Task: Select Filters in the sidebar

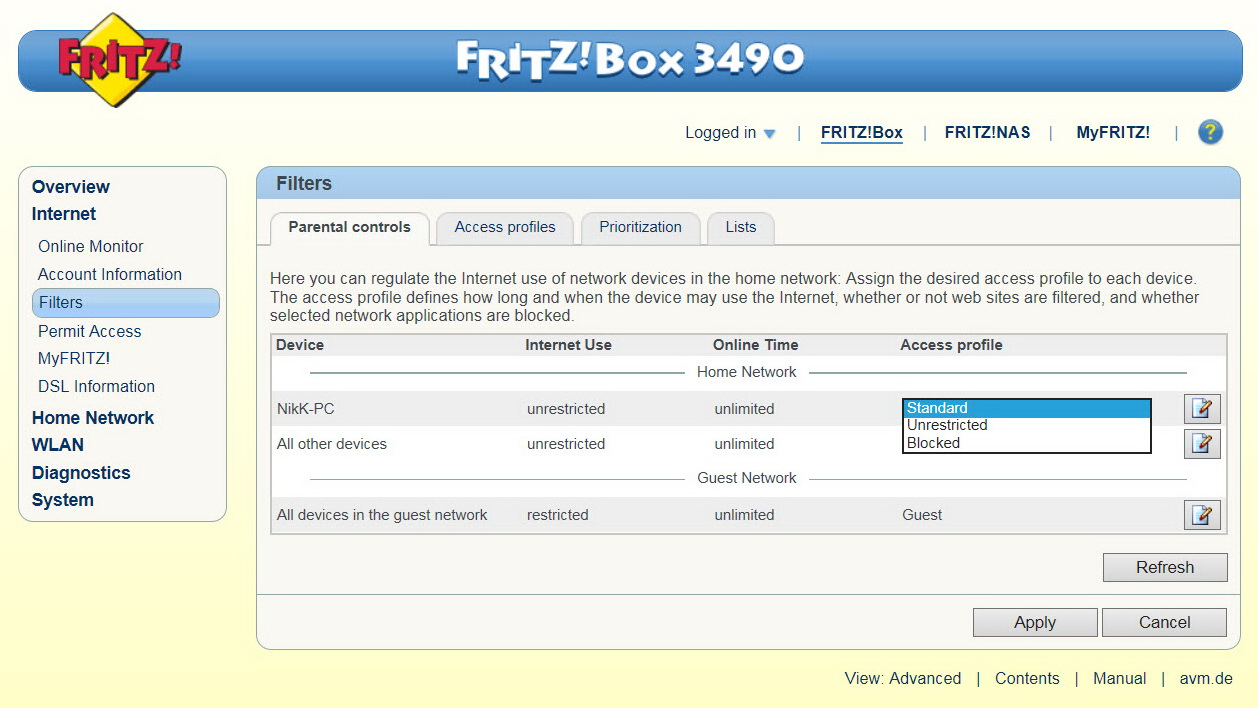Action: pyautogui.click(x=126, y=303)
